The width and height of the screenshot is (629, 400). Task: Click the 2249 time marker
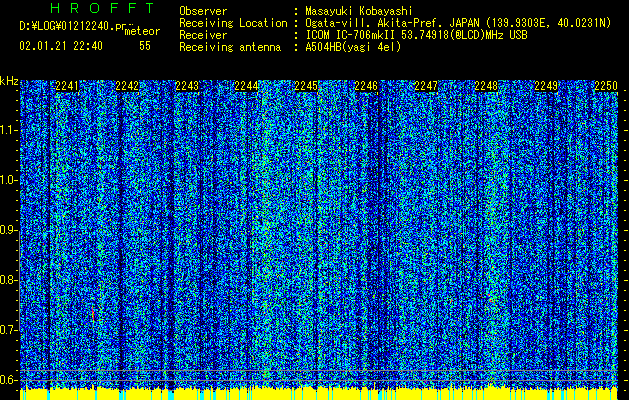[x=546, y=86]
